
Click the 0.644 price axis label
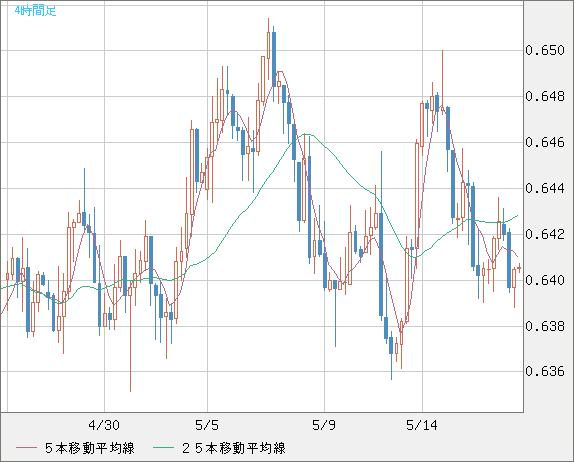545,188
